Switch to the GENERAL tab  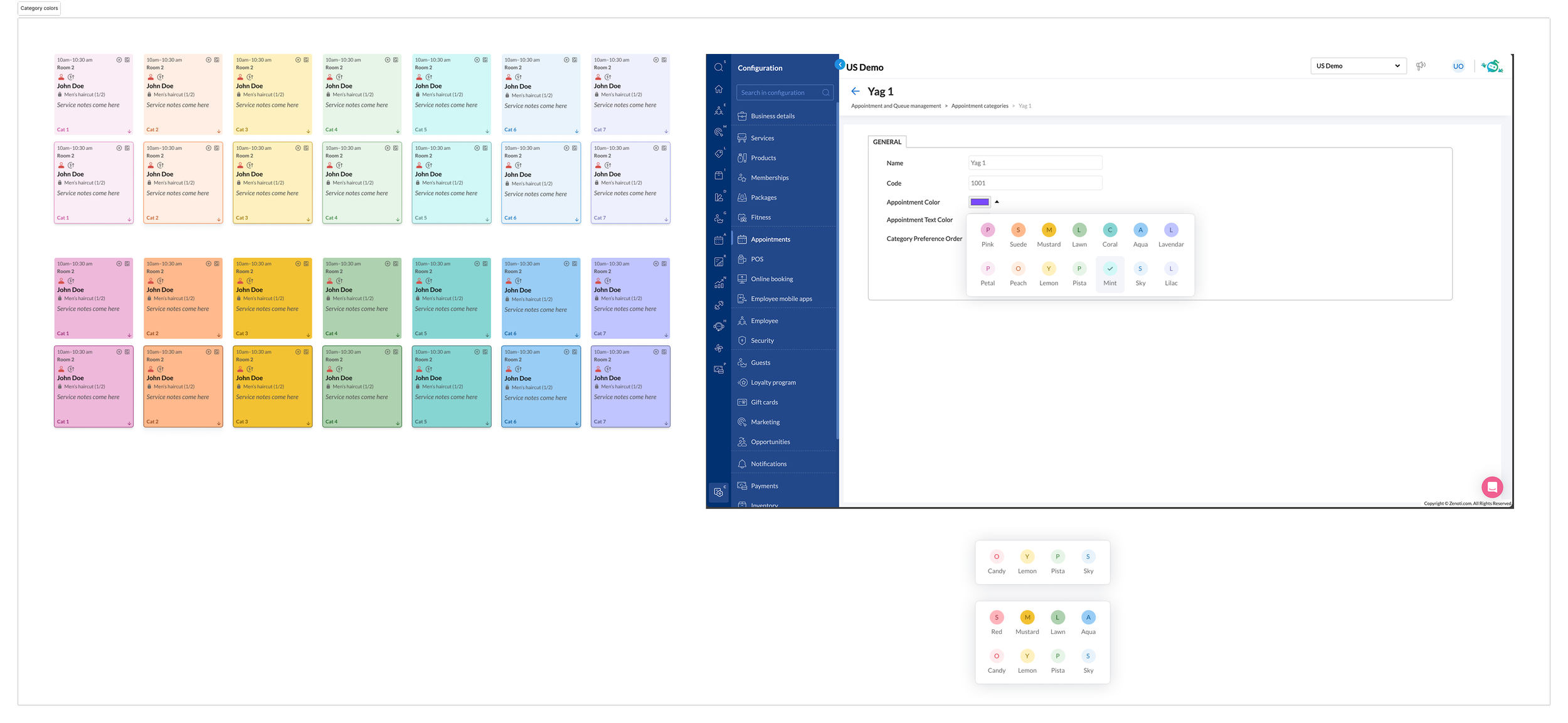[x=887, y=142]
